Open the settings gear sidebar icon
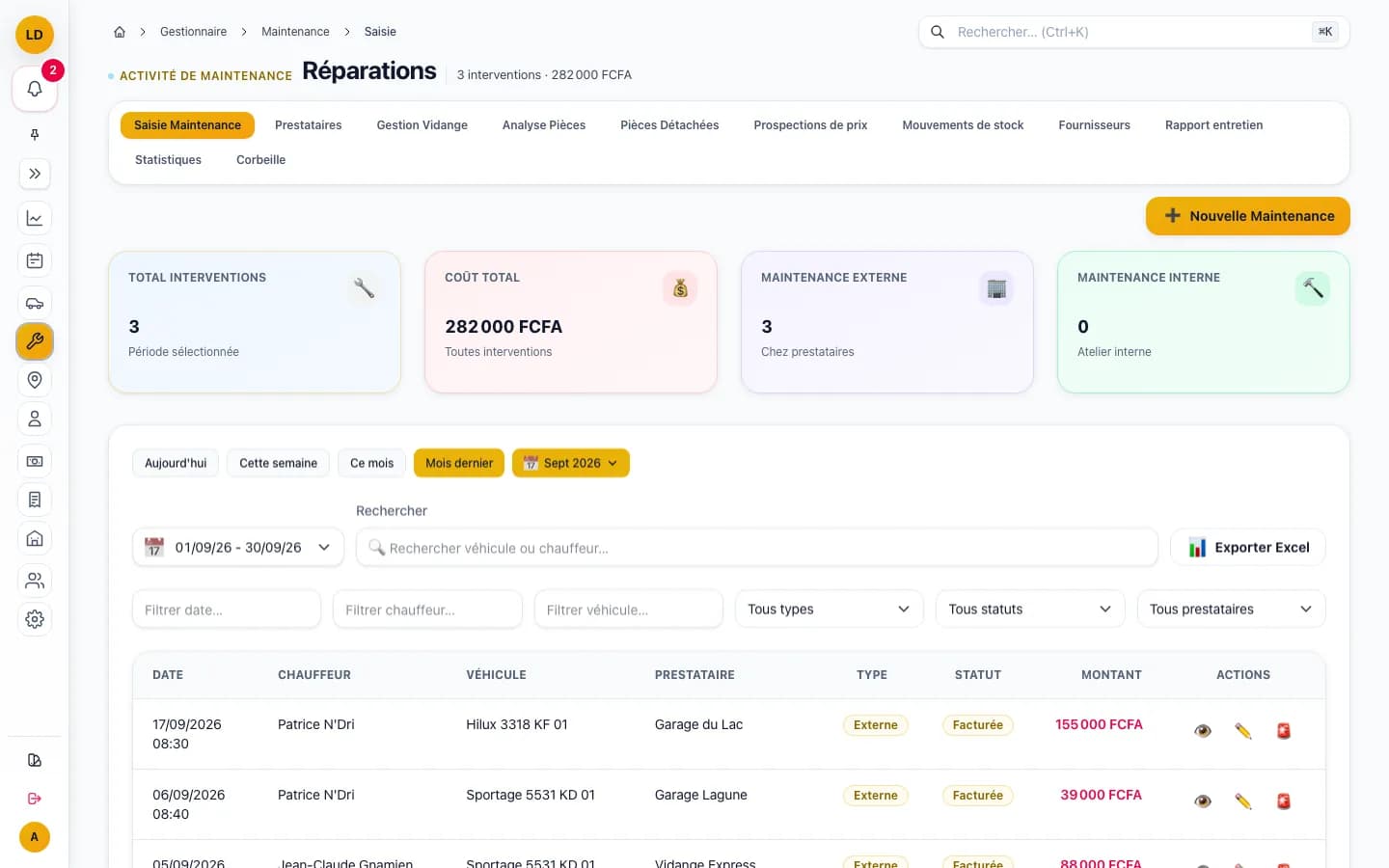The width and height of the screenshot is (1389, 868). (35, 619)
